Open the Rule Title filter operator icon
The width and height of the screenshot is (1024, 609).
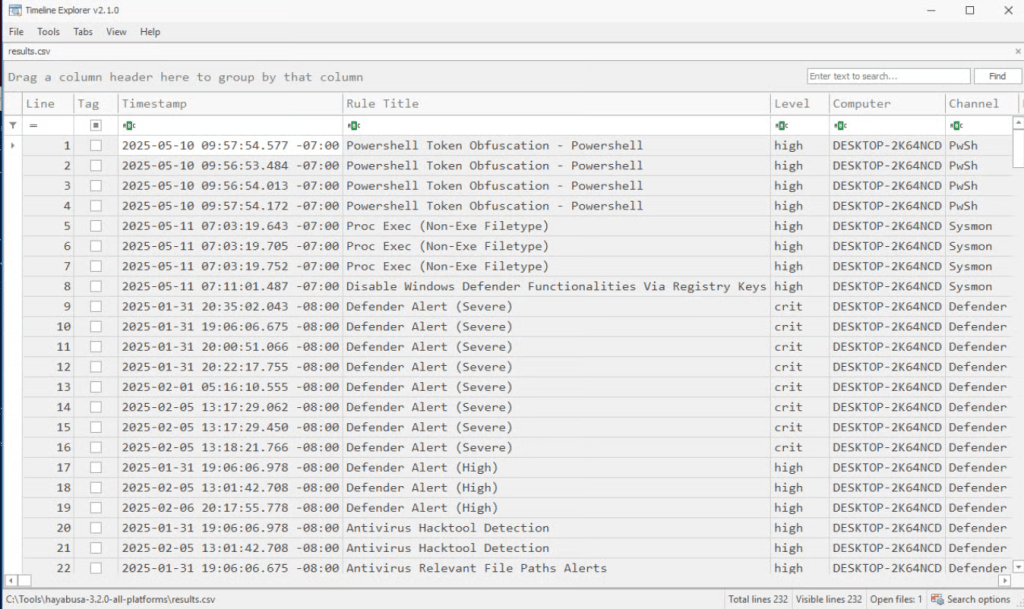(x=353, y=126)
